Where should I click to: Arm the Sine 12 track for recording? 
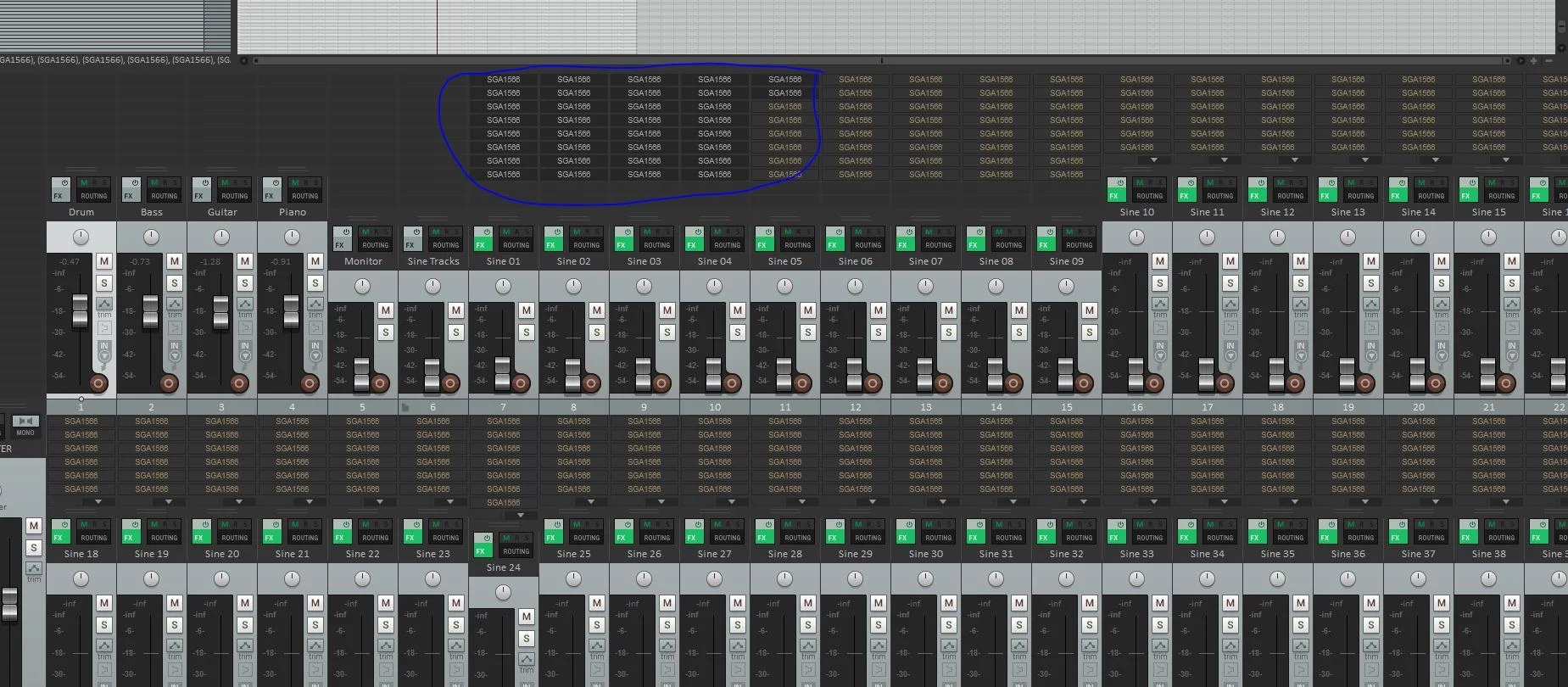1296,383
